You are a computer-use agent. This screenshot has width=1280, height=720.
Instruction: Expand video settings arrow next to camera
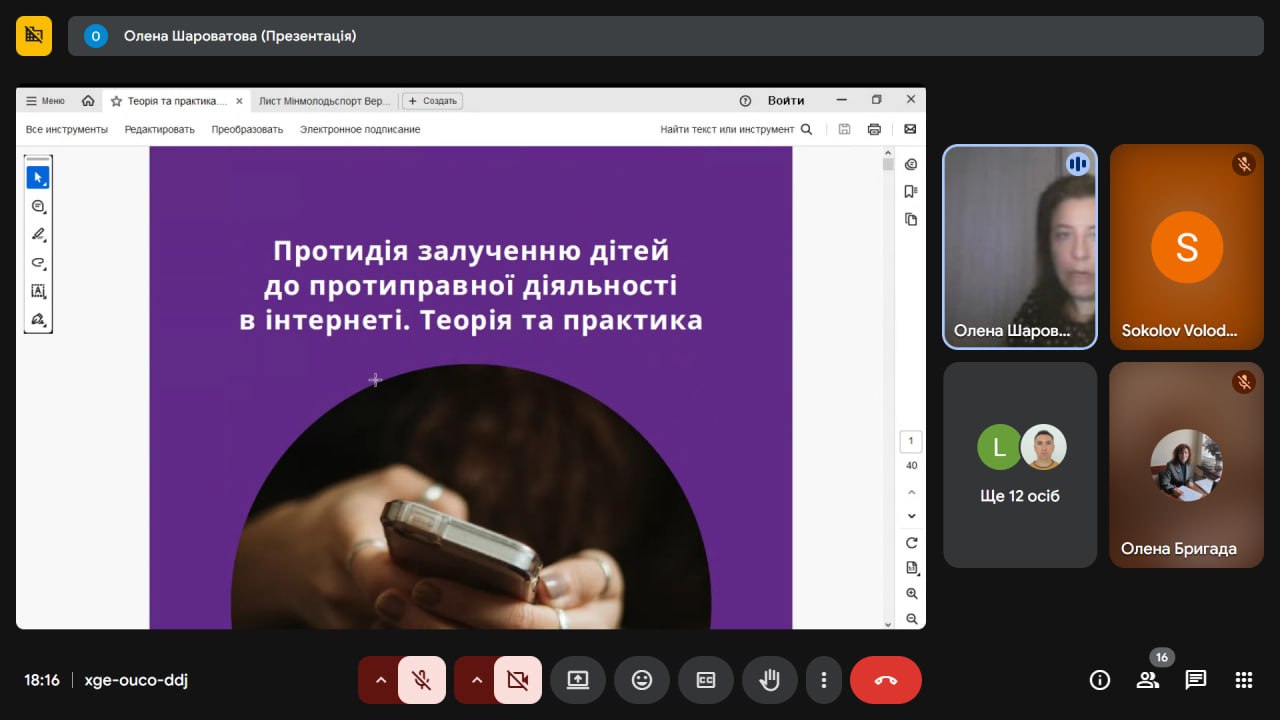476,680
